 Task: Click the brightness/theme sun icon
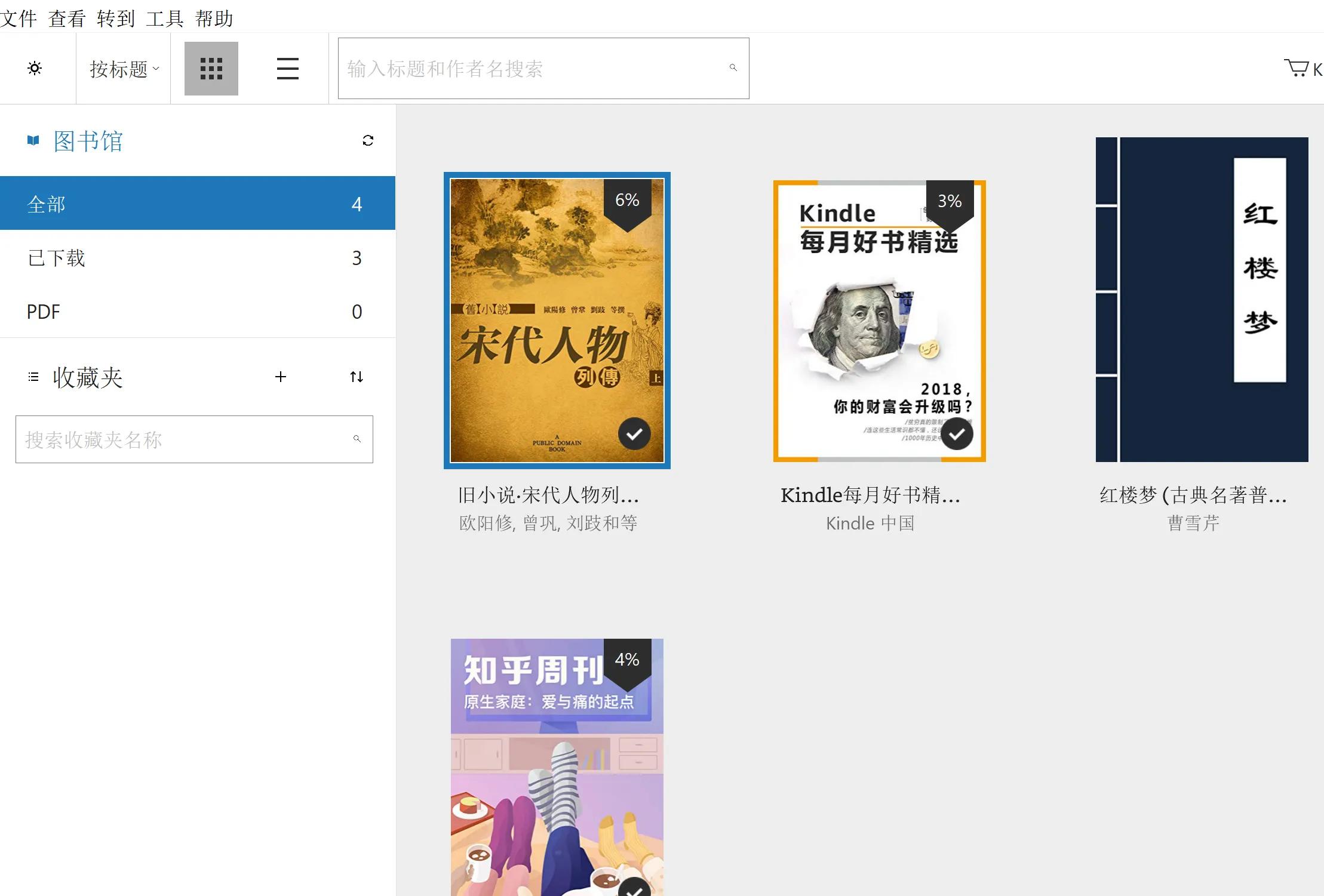pyautogui.click(x=35, y=68)
